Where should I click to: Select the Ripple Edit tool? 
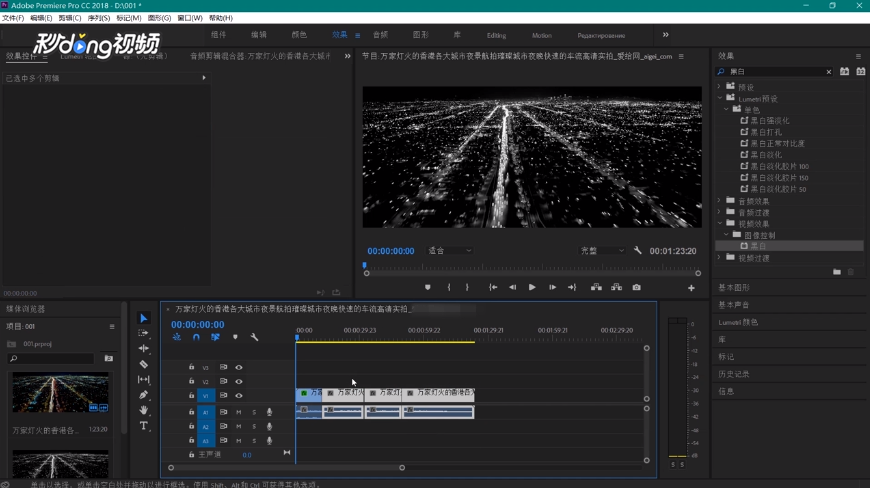pos(144,348)
